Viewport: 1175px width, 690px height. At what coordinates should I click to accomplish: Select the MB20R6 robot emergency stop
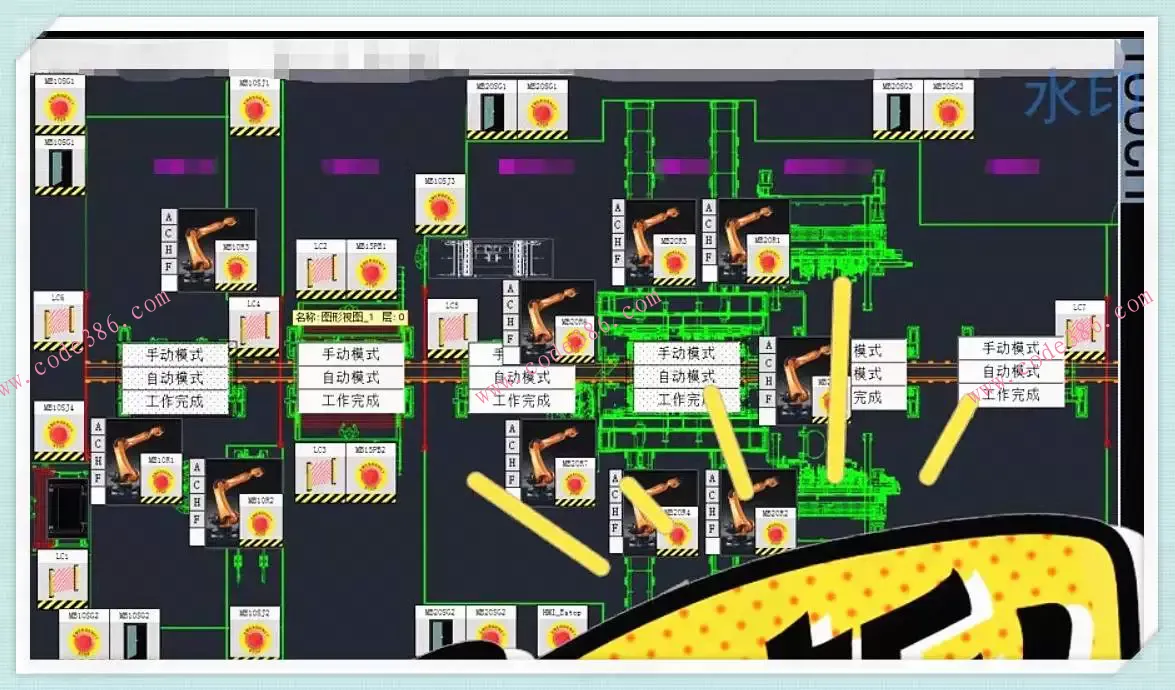574,340
